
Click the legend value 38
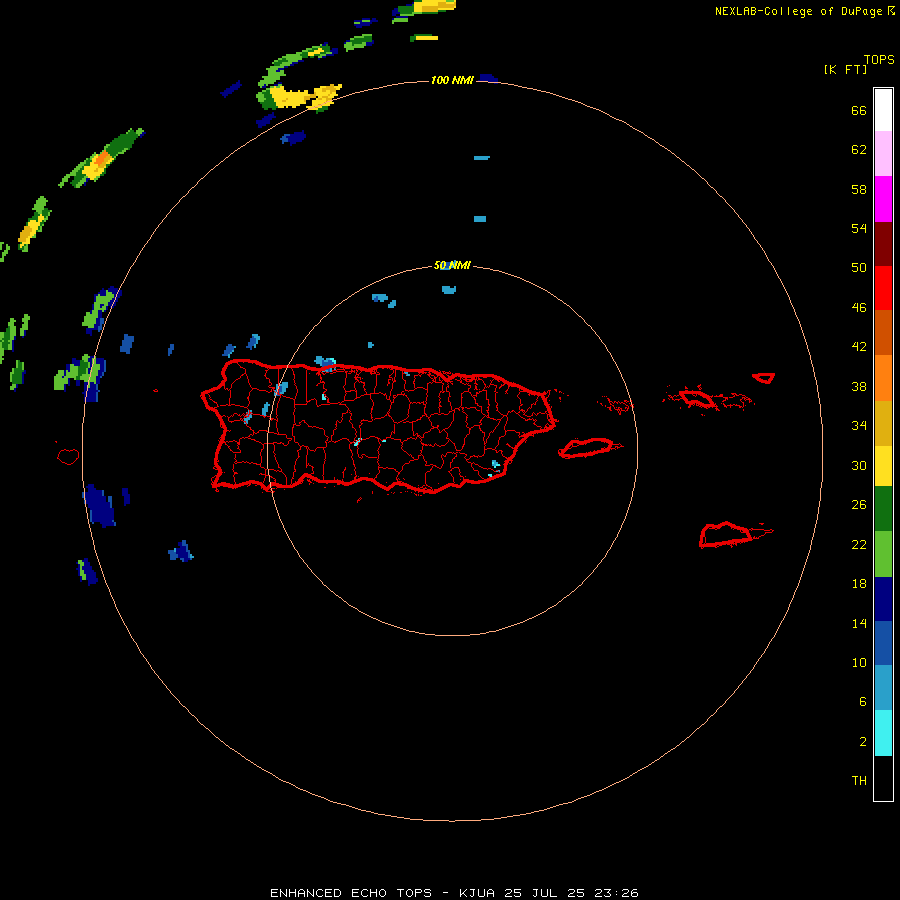pos(859,387)
